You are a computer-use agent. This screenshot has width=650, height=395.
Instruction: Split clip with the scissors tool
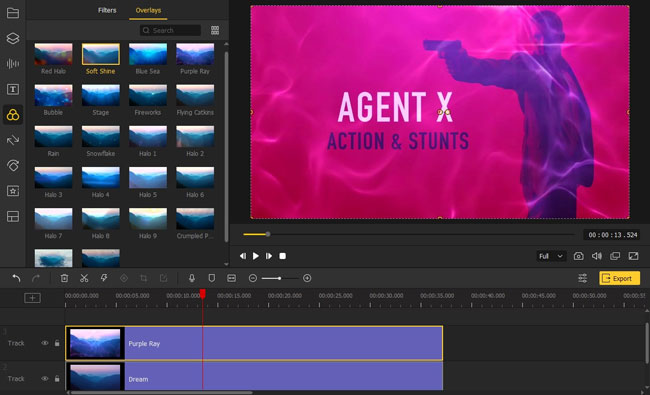[84, 278]
